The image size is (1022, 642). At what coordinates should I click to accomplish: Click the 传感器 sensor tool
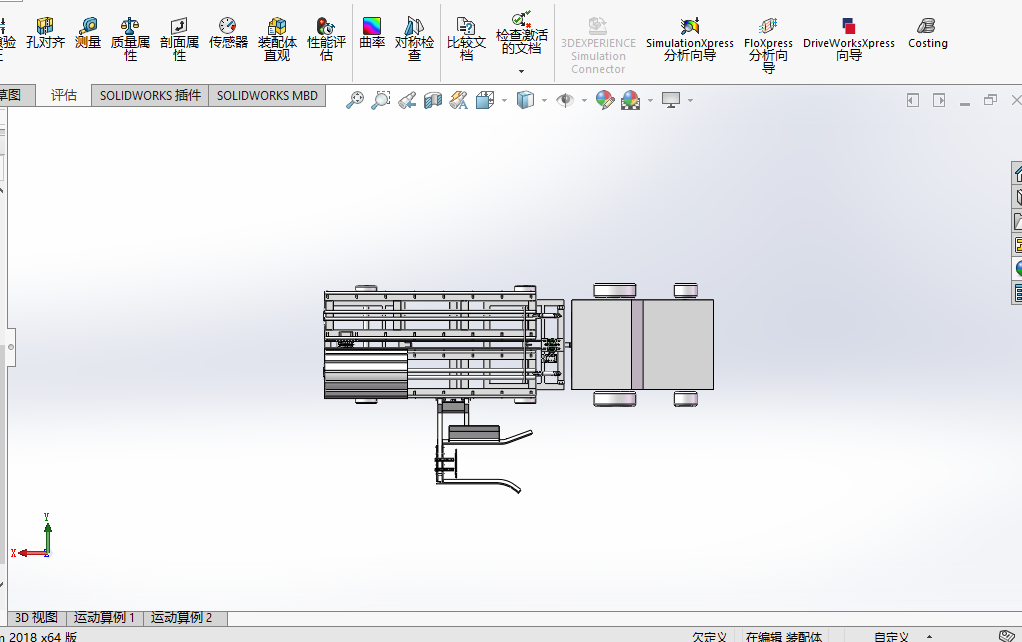click(x=228, y=33)
